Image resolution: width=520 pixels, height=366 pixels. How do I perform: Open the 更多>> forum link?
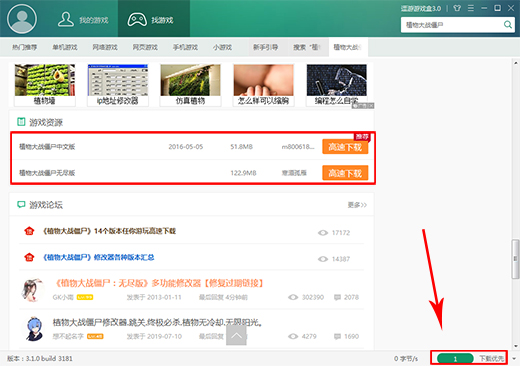coord(357,205)
